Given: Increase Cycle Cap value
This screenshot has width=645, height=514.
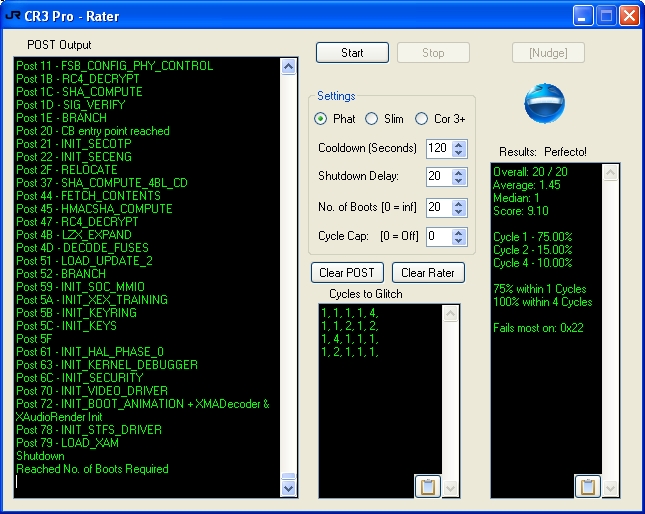Looking at the screenshot, I should click(x=459, y=232).
